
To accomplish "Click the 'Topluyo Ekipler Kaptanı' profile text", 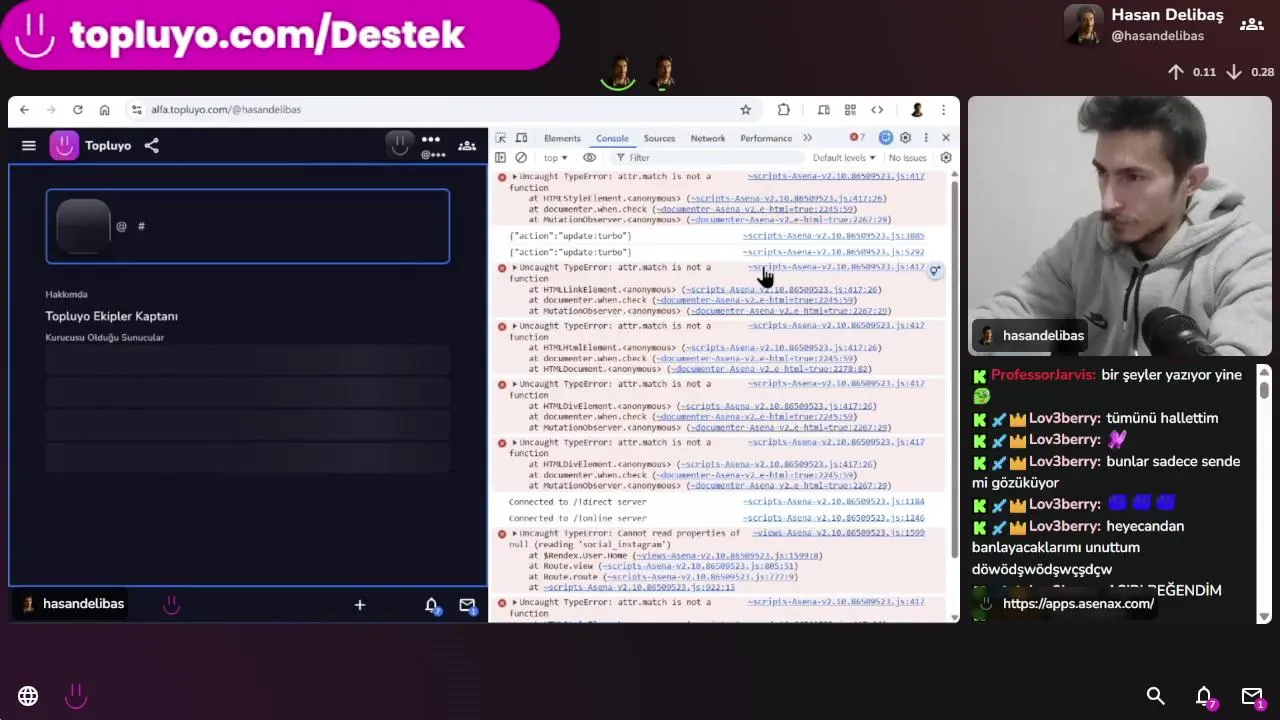I will point(111,316).
